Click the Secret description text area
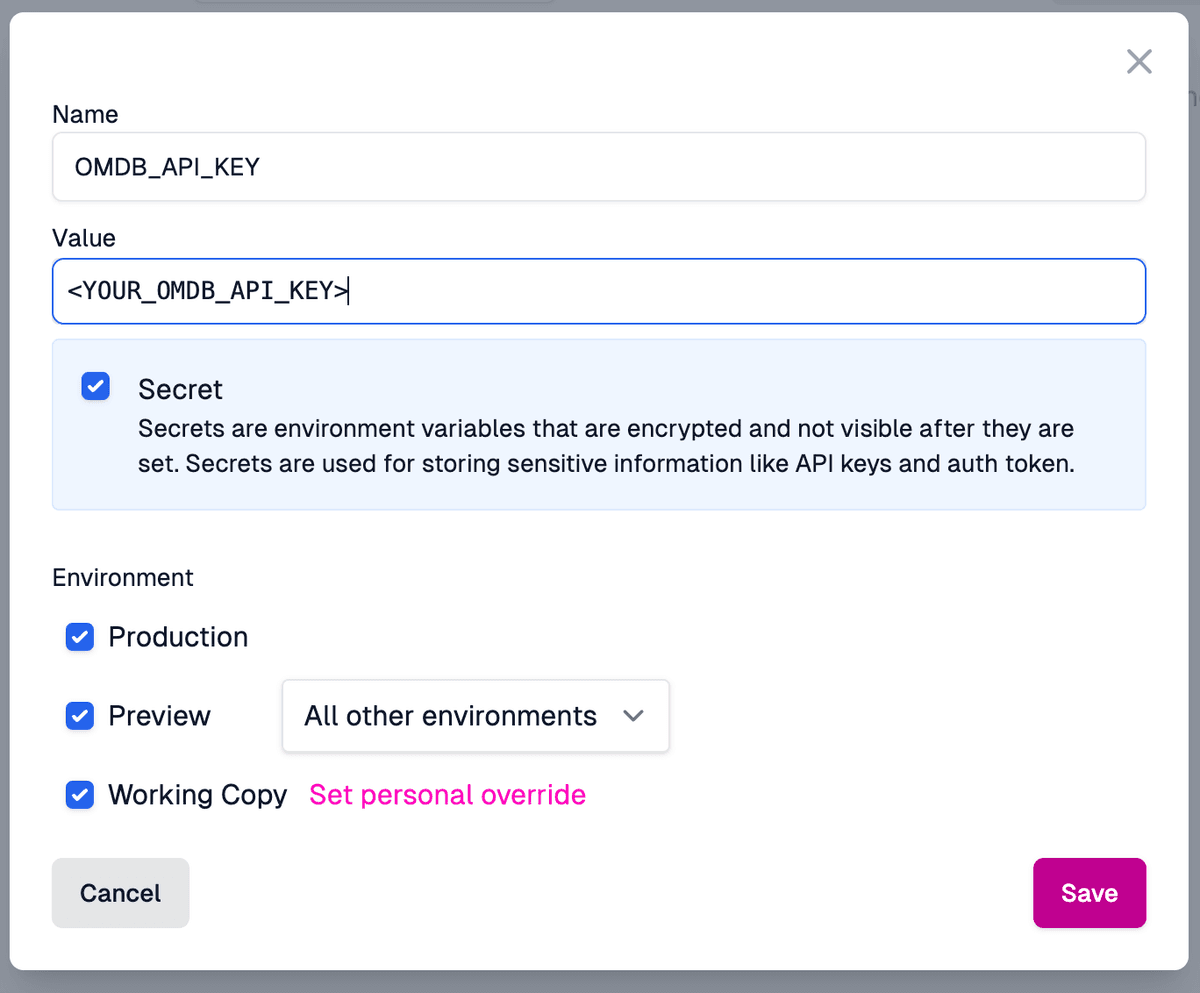 [604, 446]
